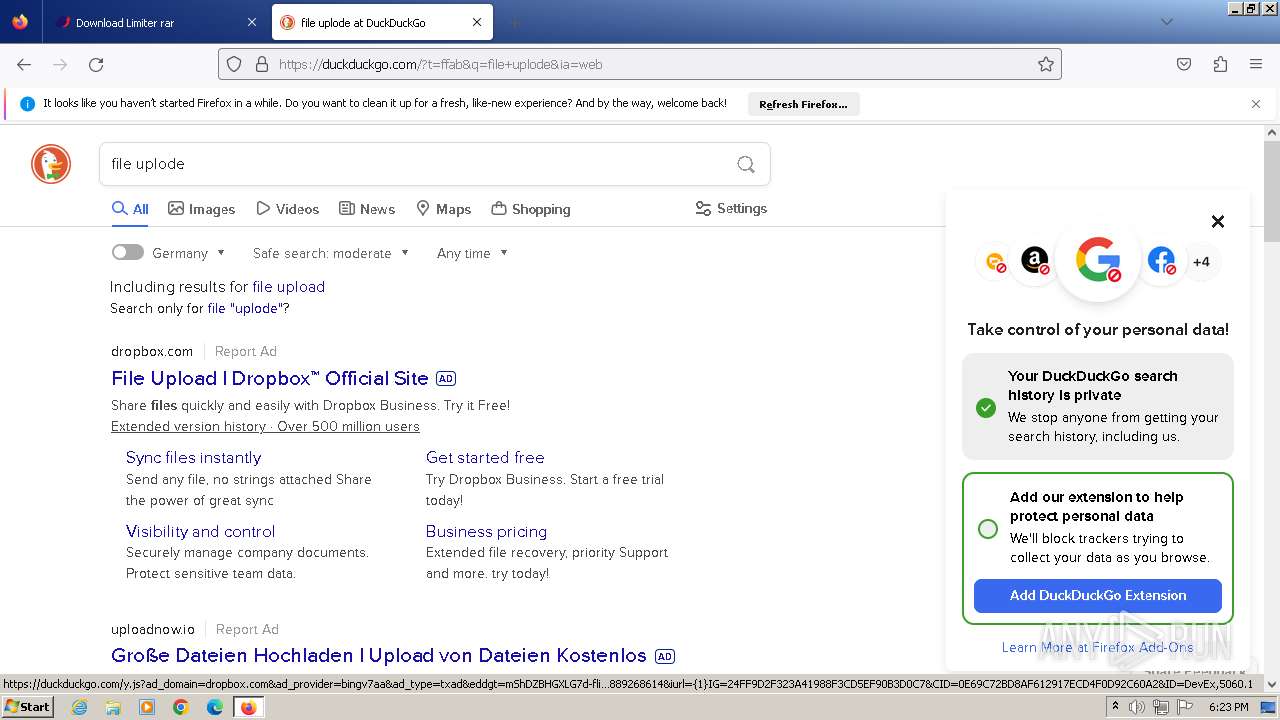Click the file upload suggestion link

288,286
